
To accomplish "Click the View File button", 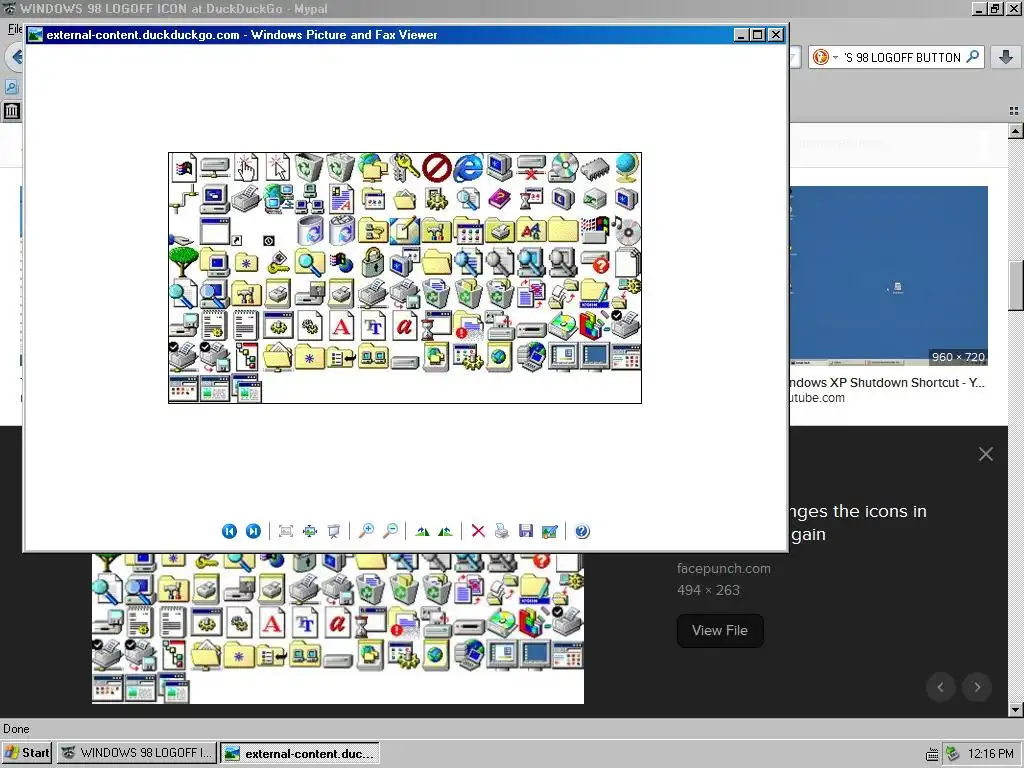I will point(720,630).
